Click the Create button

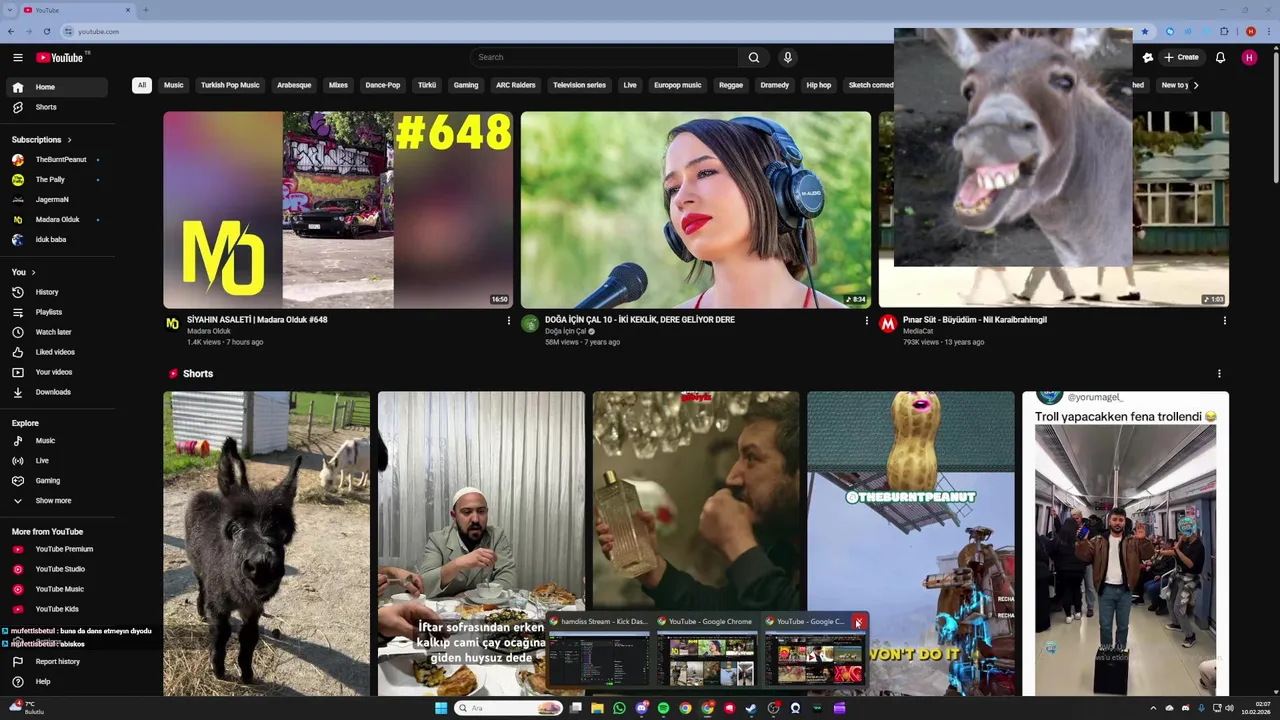click(1181, 57)
